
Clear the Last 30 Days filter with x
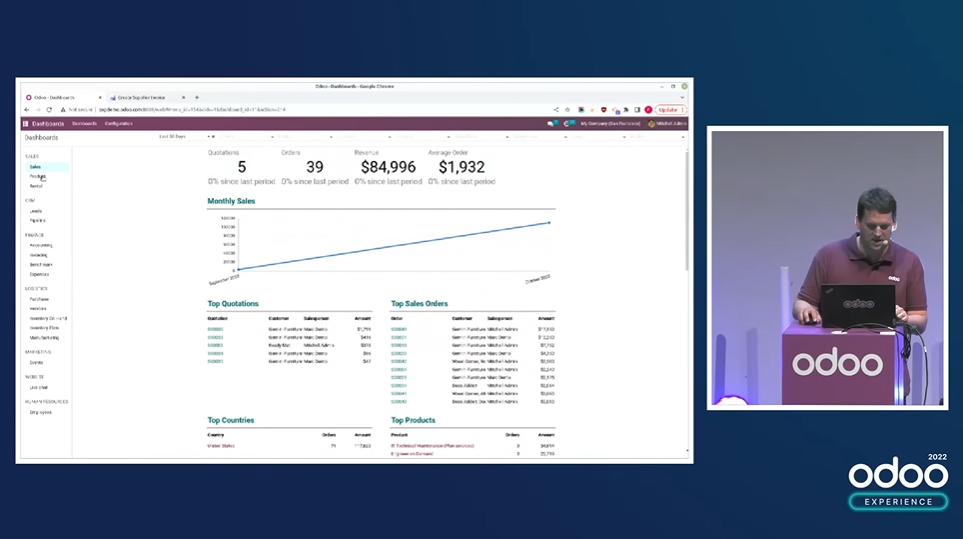(x=213, y=136)
